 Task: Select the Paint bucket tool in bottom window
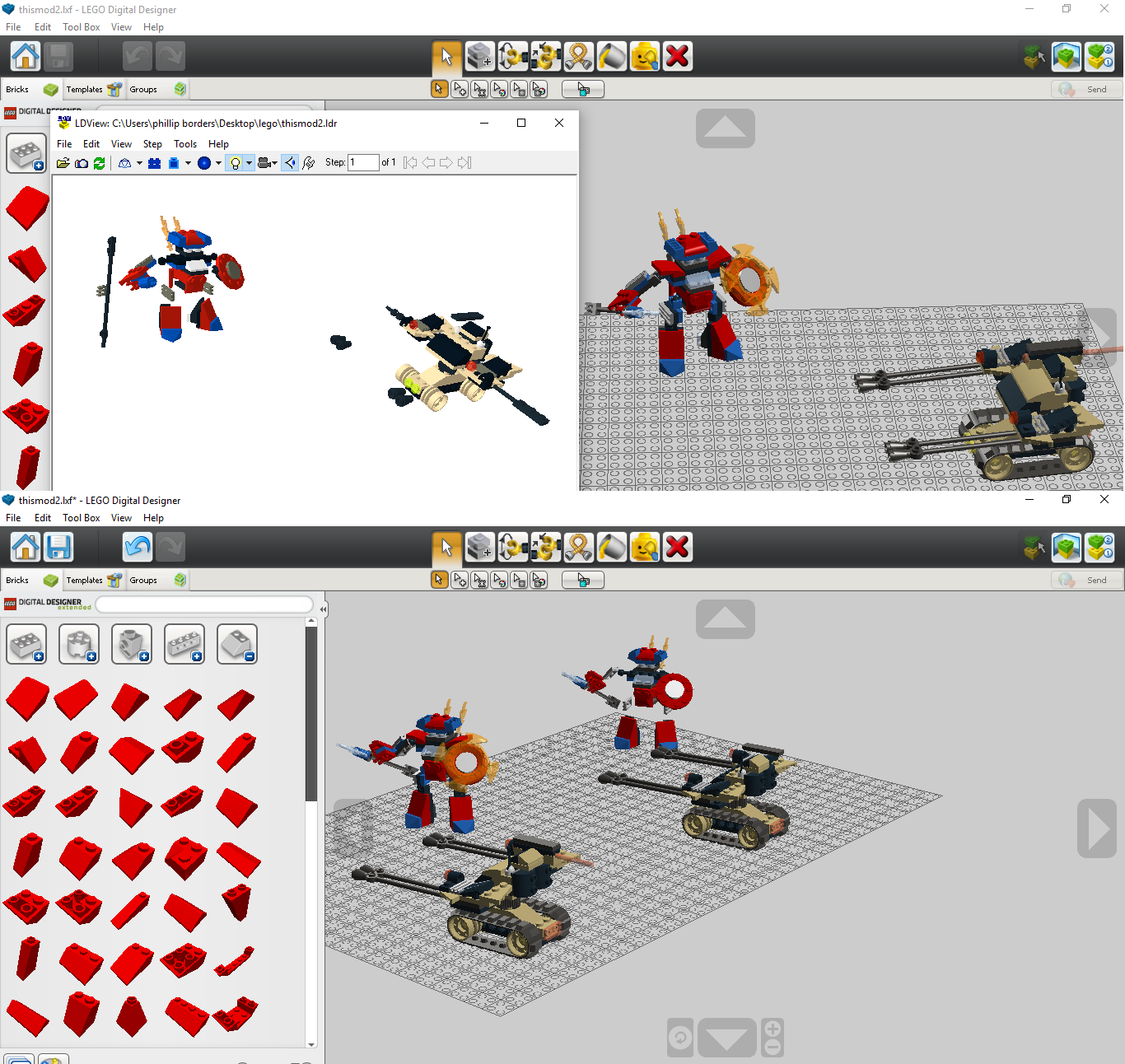[612, 547]
